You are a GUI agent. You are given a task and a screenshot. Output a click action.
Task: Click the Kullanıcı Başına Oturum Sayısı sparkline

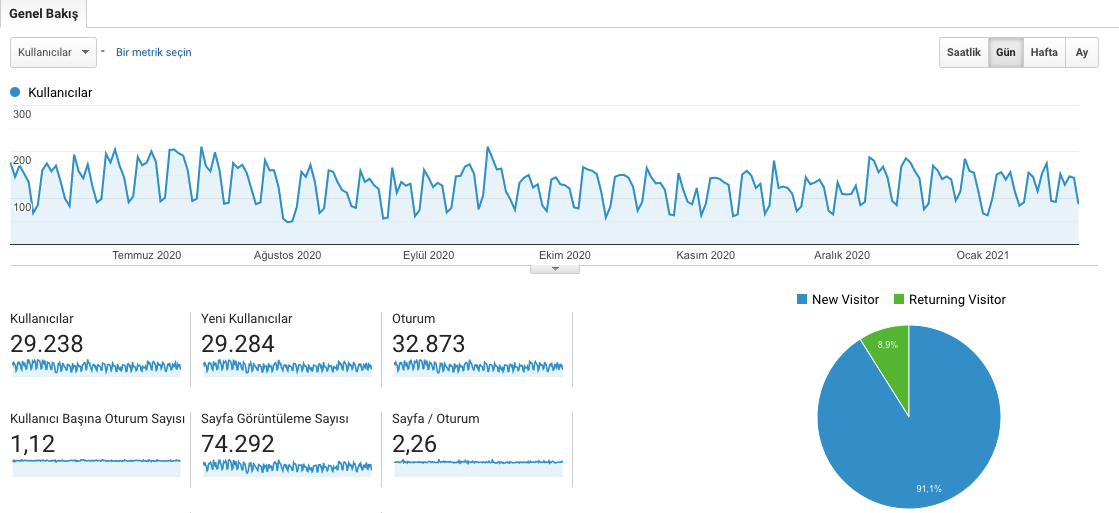tap(96, 467)
